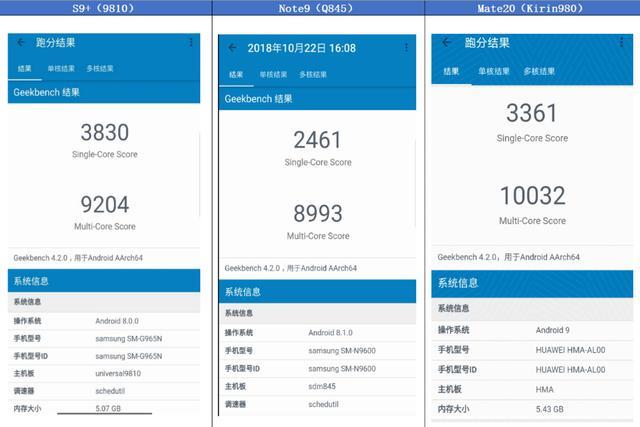Click Geekbench 4.2.0 version line in S9+ panel
The height and width of the screenshot is (427, 640).
click(x=78, y=258)
